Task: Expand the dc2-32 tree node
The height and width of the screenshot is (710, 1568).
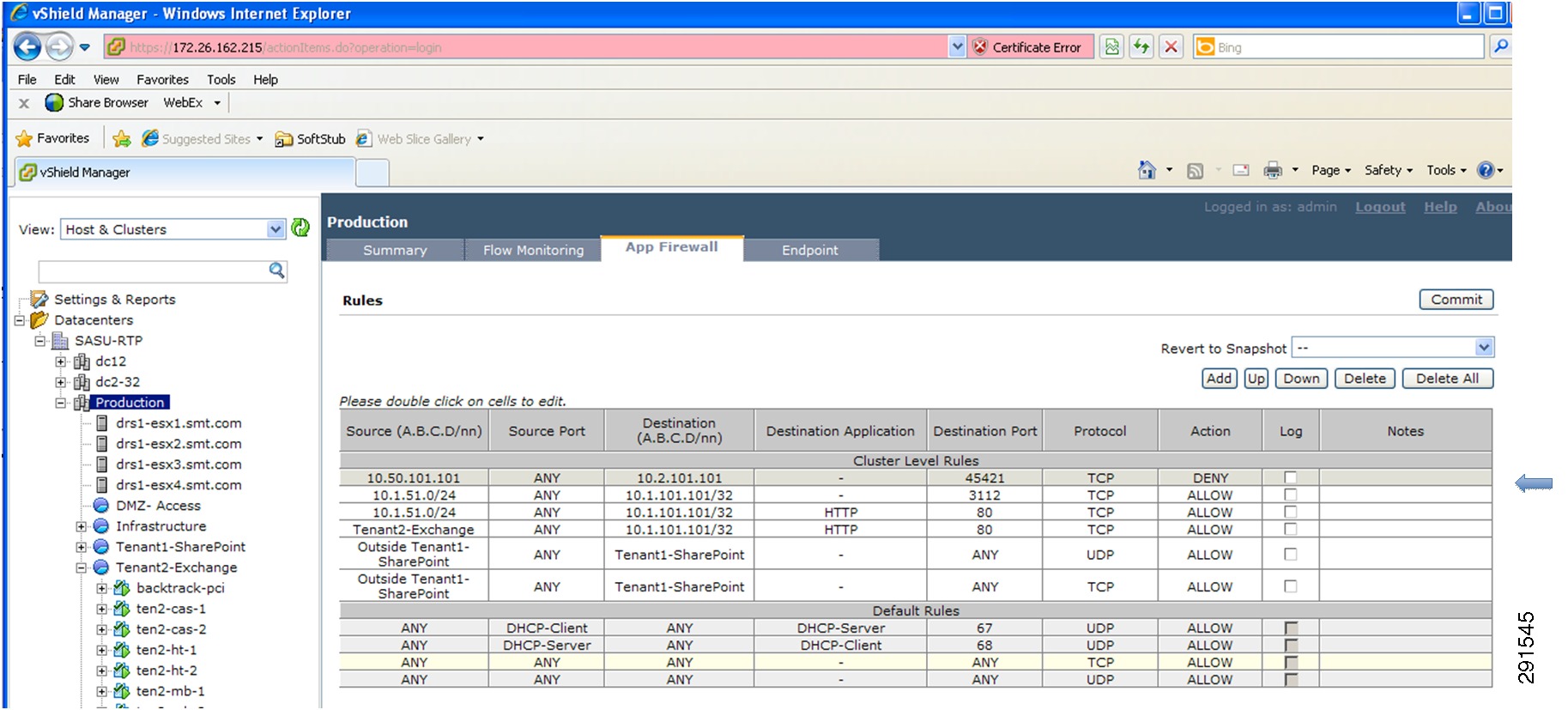Action: [60, 382]
